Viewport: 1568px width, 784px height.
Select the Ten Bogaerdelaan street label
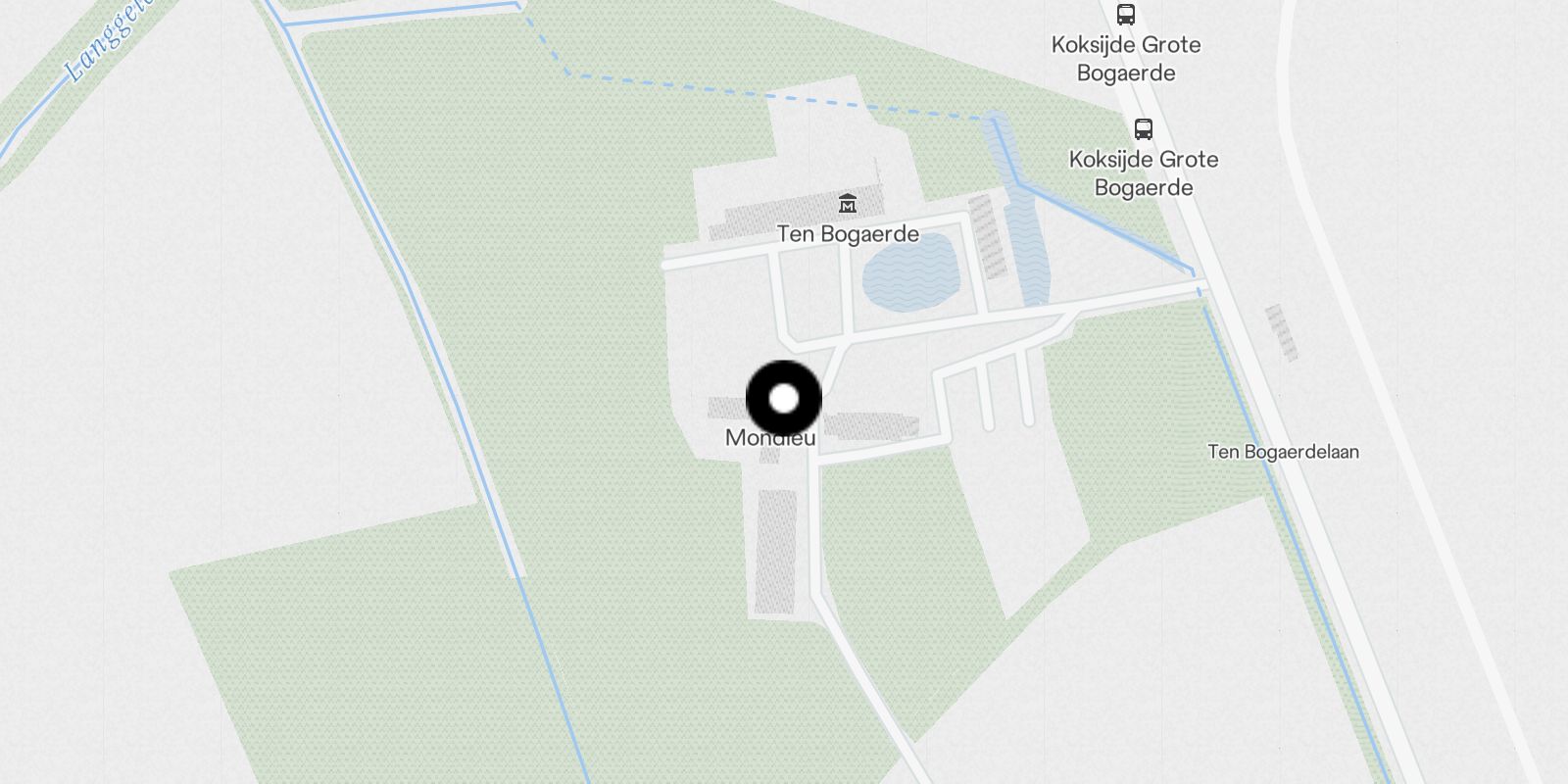tap(1283, 452)
